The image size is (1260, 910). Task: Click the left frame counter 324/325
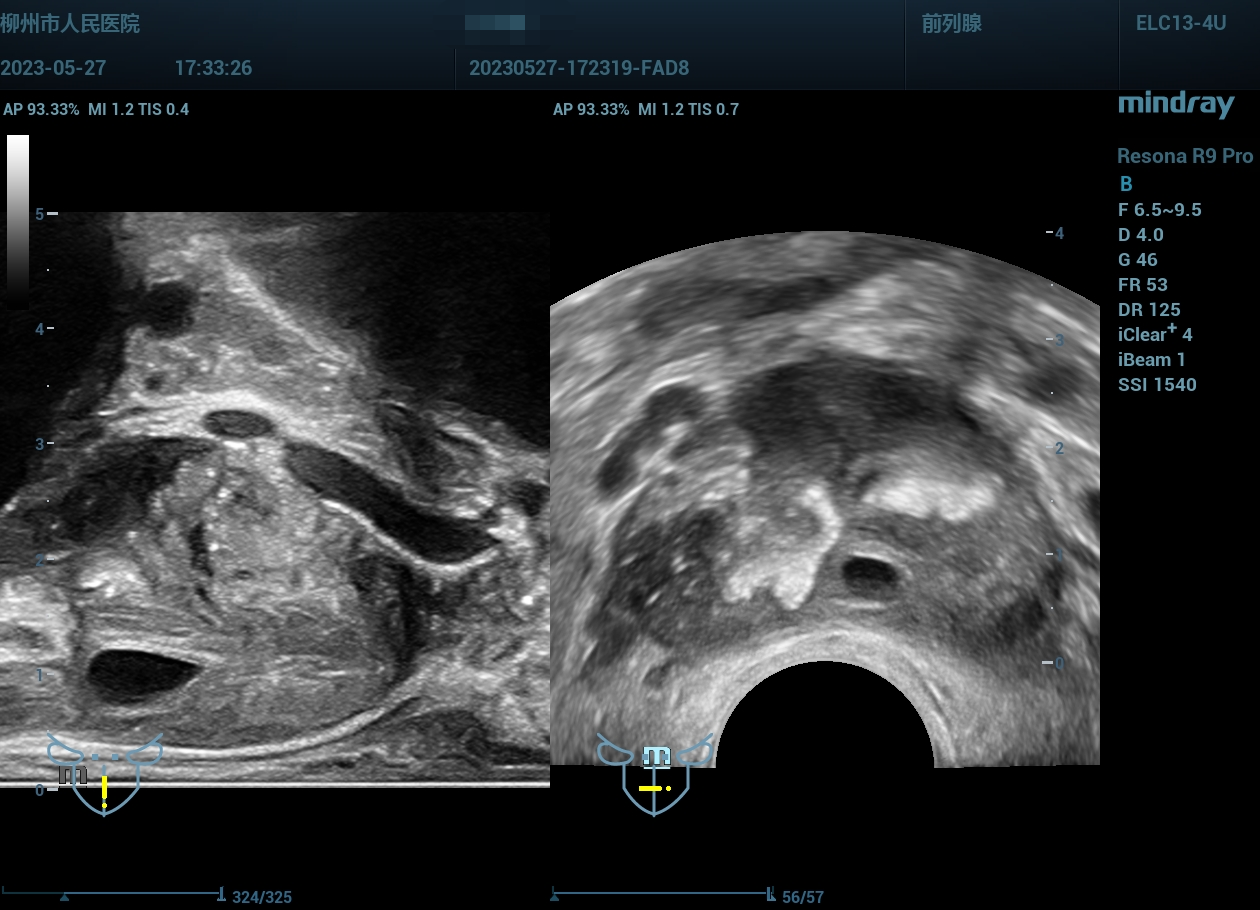tap(262, 897)
